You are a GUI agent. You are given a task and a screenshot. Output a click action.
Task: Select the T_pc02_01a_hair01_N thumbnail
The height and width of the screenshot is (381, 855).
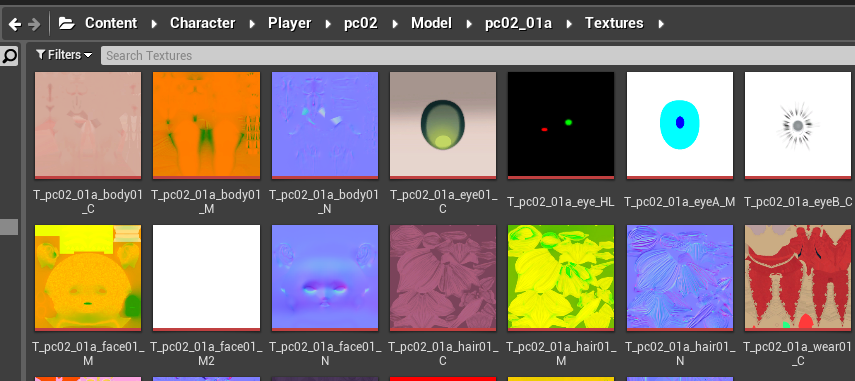point(679,278)
